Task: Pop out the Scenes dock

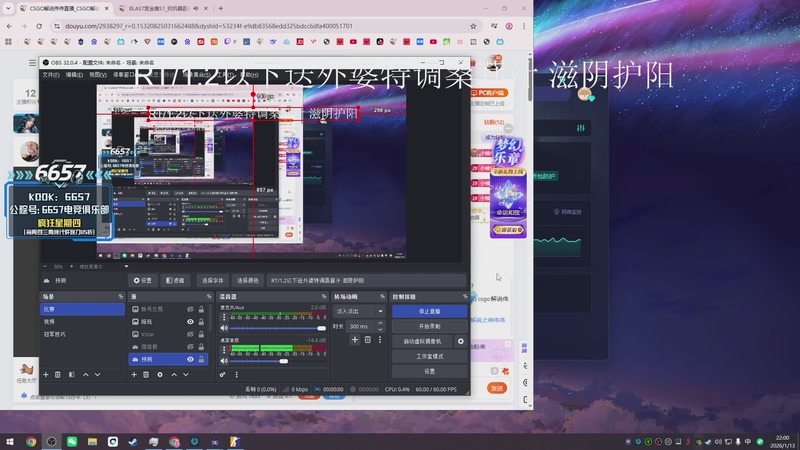Action: click(x=120, y=296)
